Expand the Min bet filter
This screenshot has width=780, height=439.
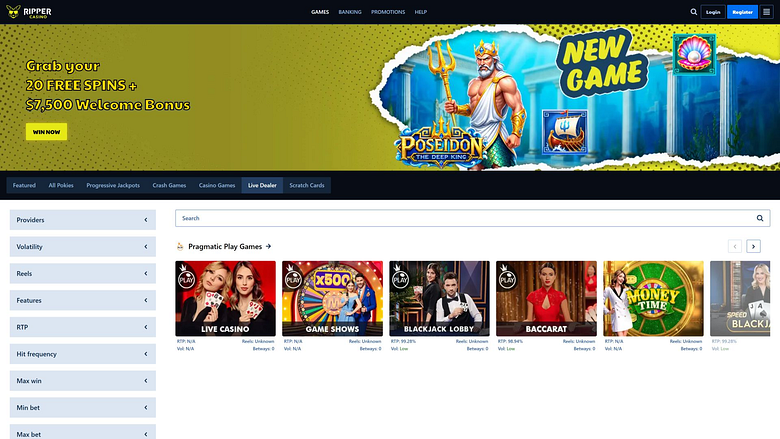tap(83, 408)
